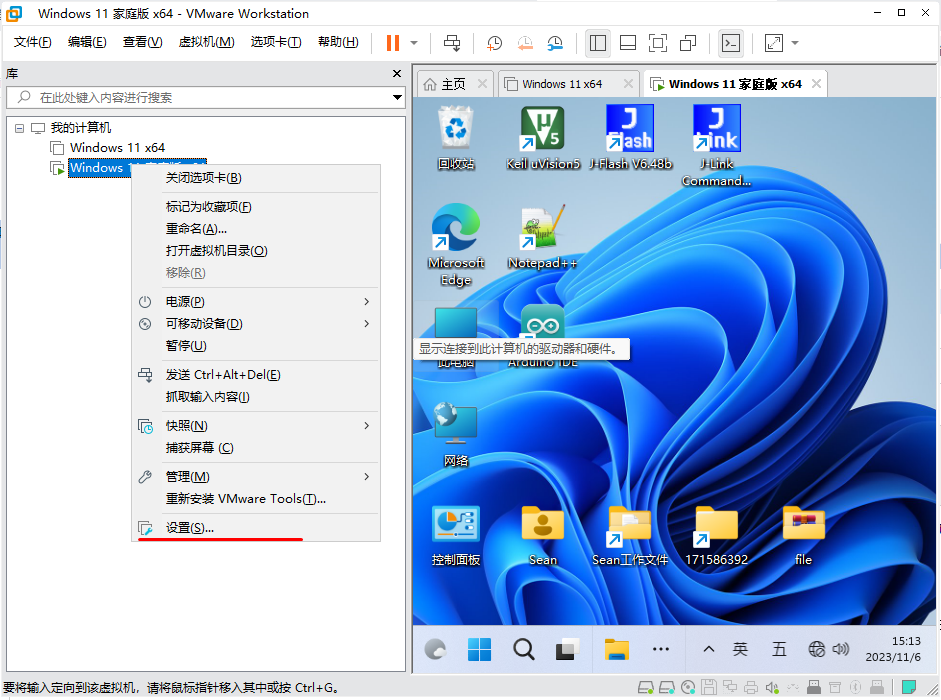Screen dimensions: 941x700
Task: Open the power options dropdown arrow beside pause
Action: 413,43
